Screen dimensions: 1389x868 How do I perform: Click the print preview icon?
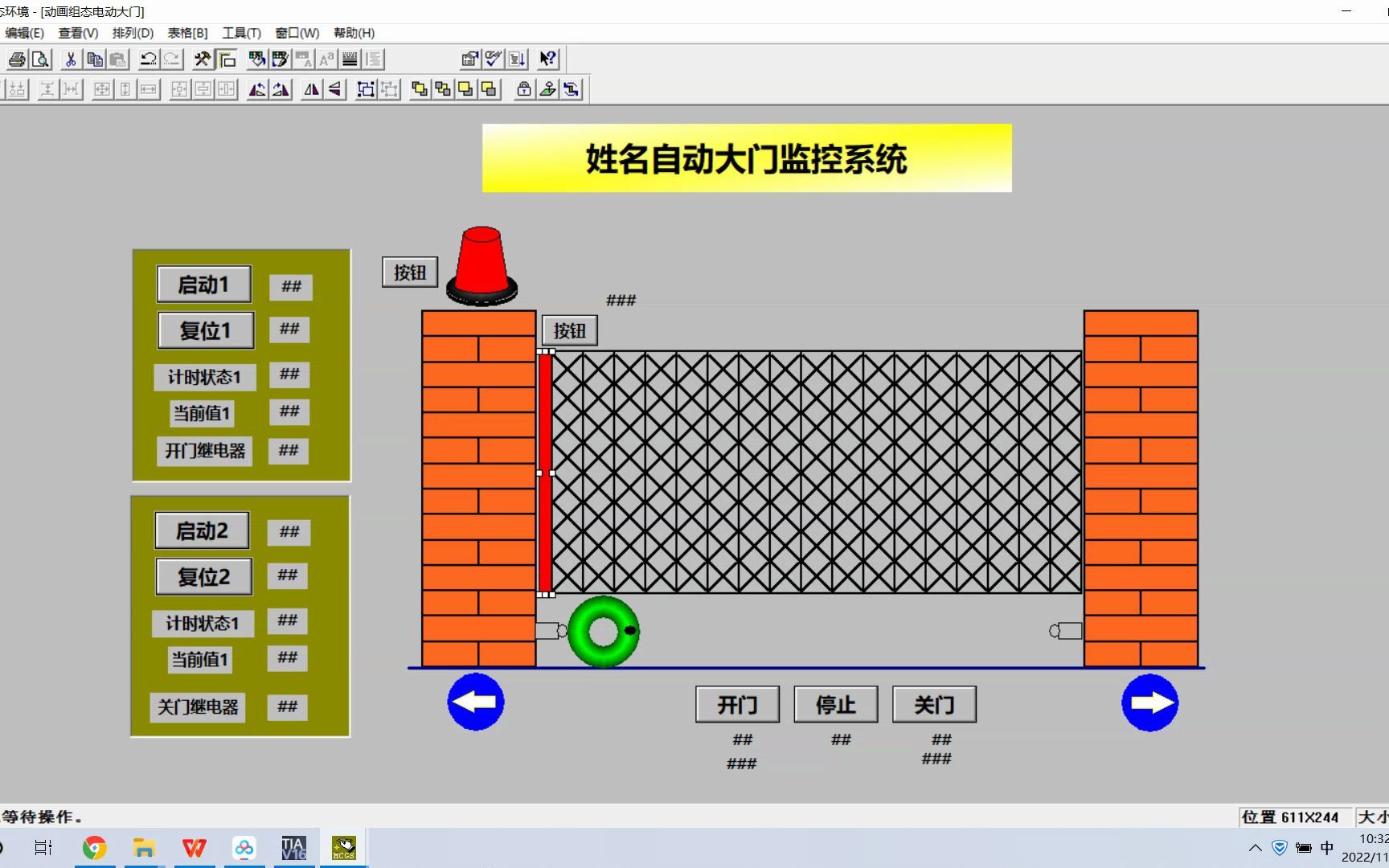click(x=39, y=59)
